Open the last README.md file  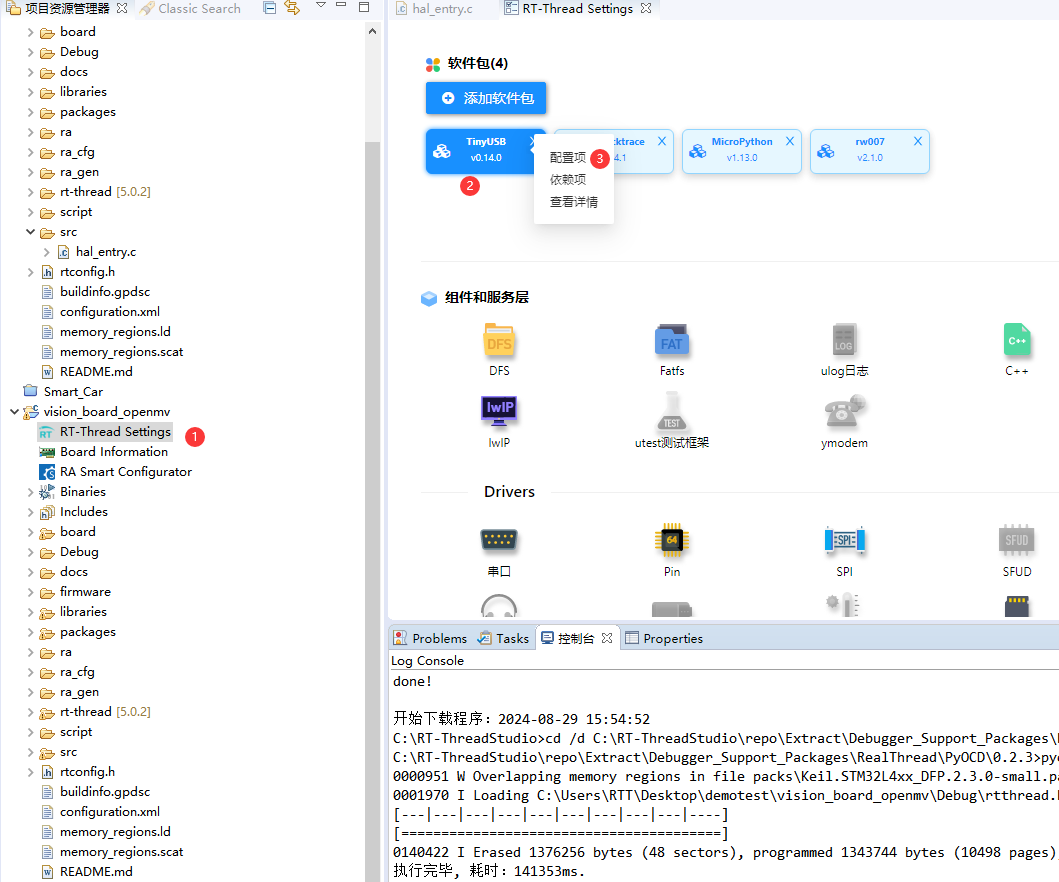[96, 872]
